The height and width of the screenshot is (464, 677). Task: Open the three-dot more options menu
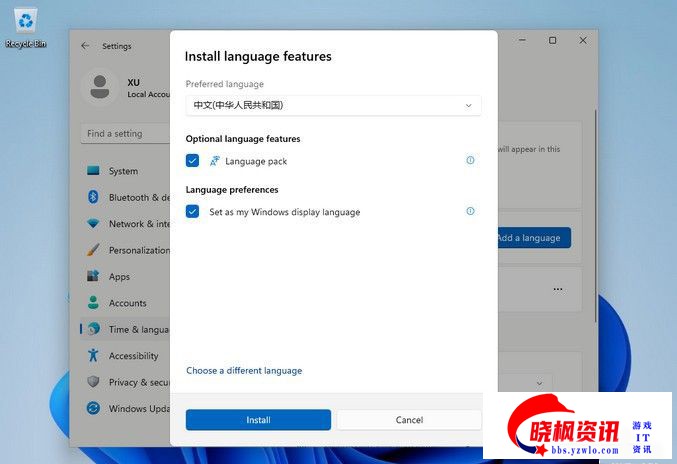click(x=558, y=289)
